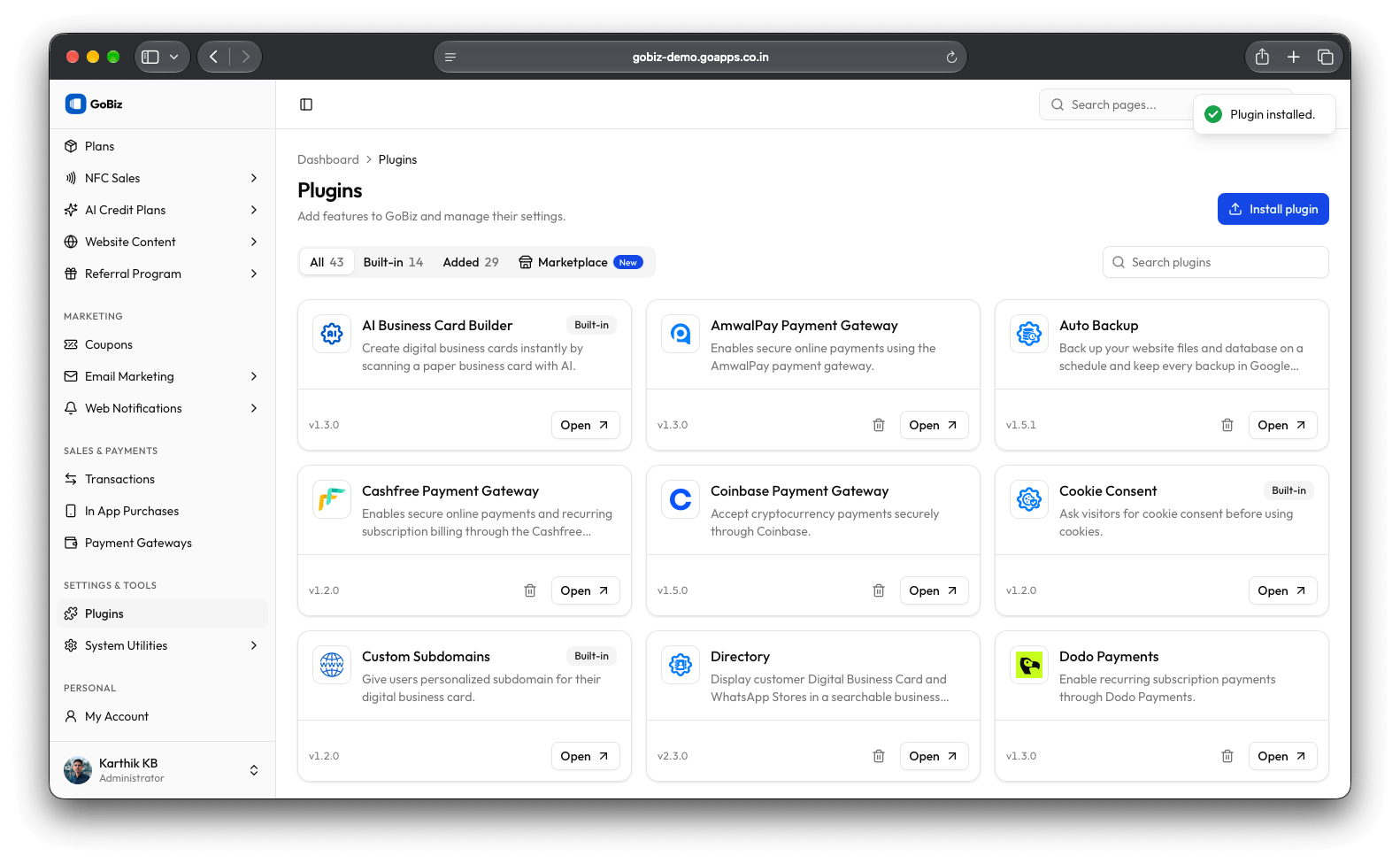Expand Website Content submenu
This screenshot has width=1400, height=864.
click(254, 242)
